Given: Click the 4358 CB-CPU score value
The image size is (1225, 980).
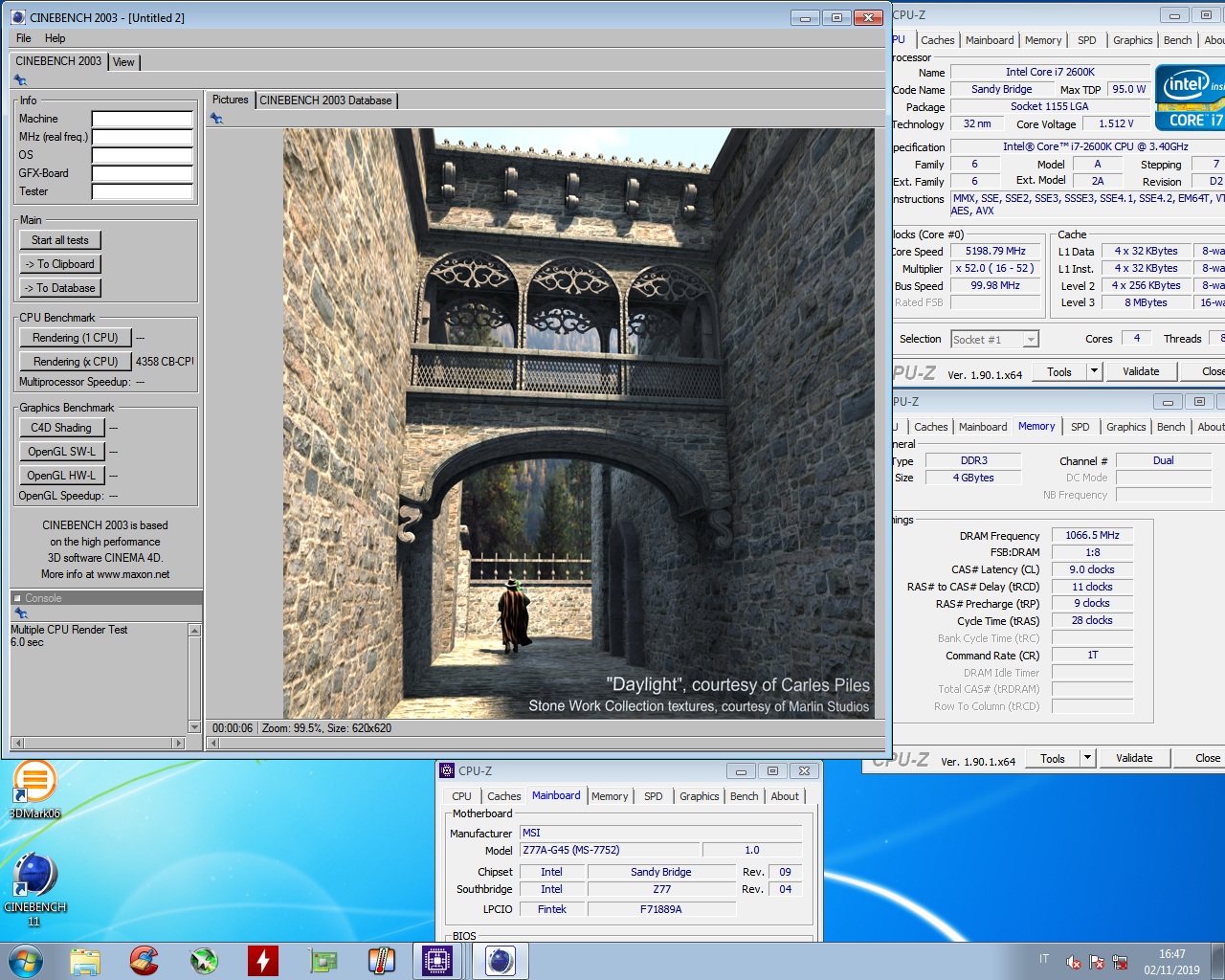Looking at the screenshot, I should tap(165, 362).
